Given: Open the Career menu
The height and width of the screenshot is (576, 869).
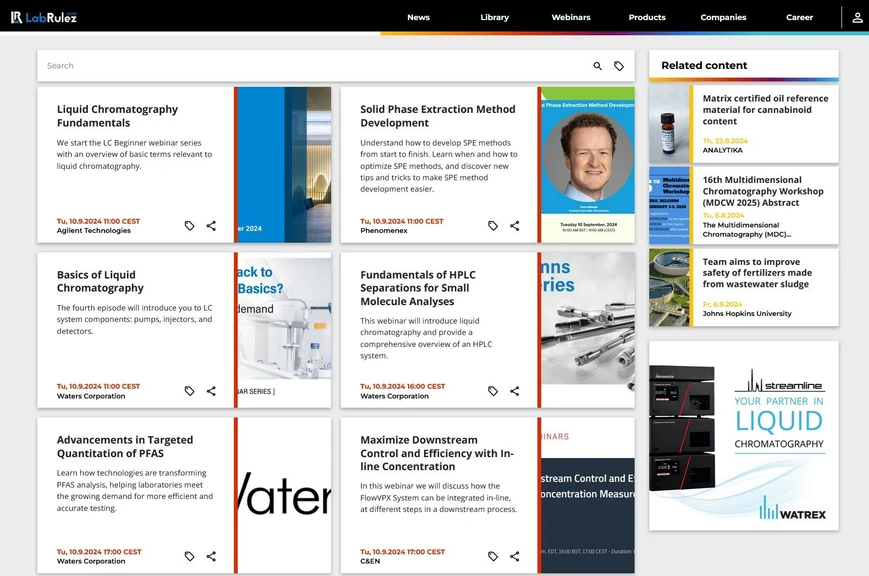Looking at the screenshot, I should 799,17.
